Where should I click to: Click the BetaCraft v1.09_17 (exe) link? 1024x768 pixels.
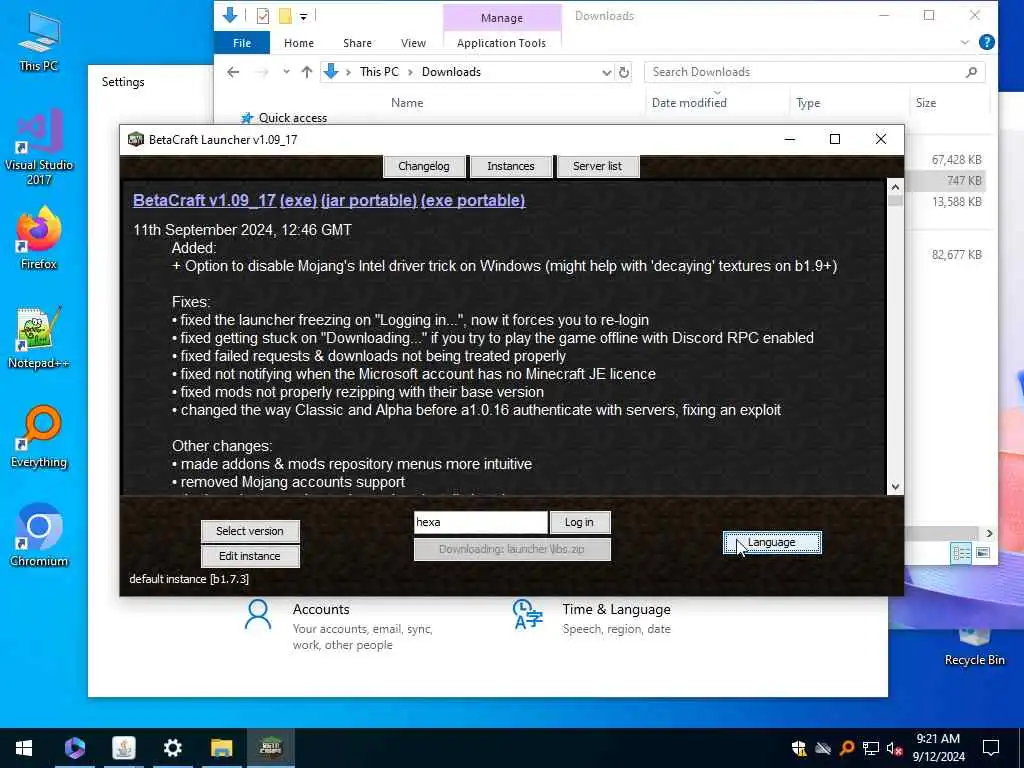(x=225, y=200)
